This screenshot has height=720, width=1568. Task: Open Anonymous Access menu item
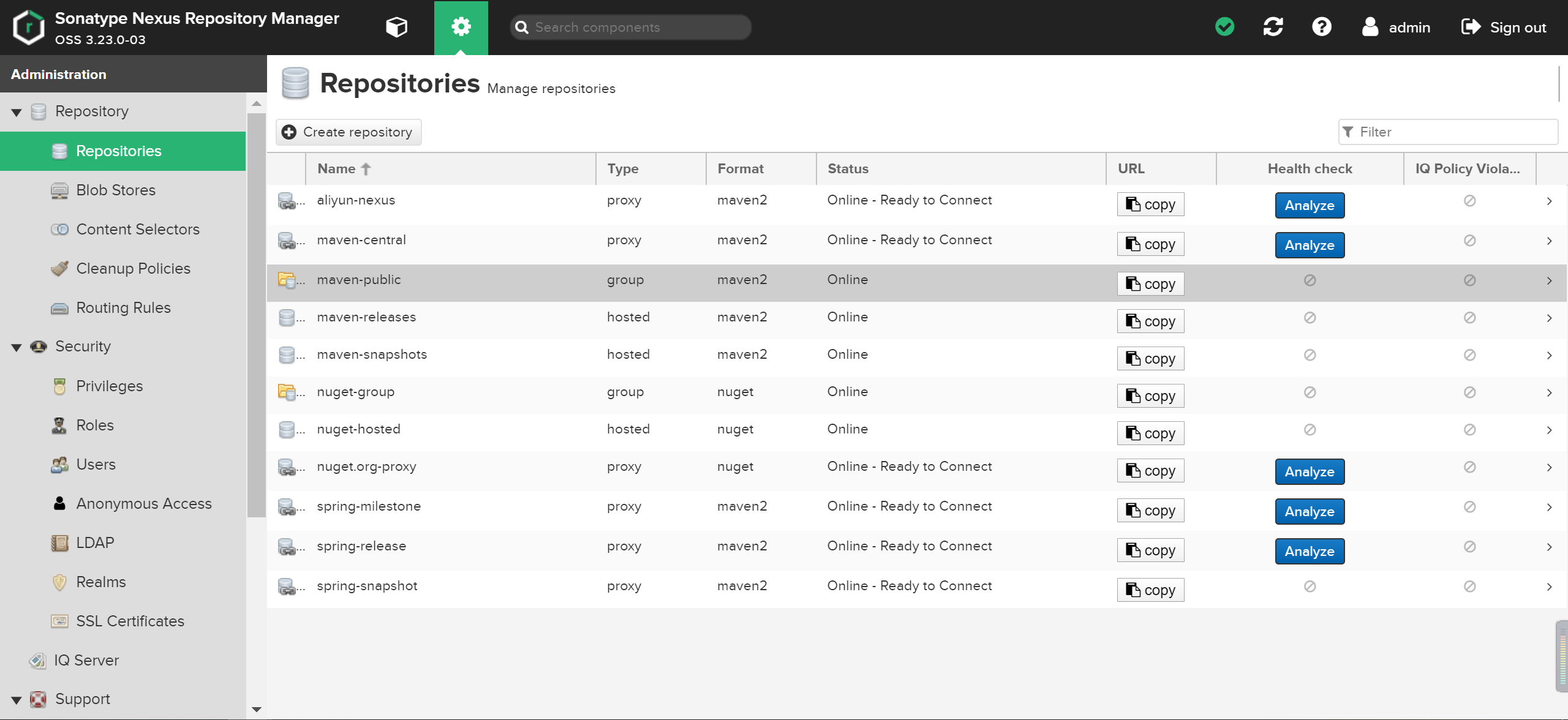pyautogui.click(x=143, y=504)
